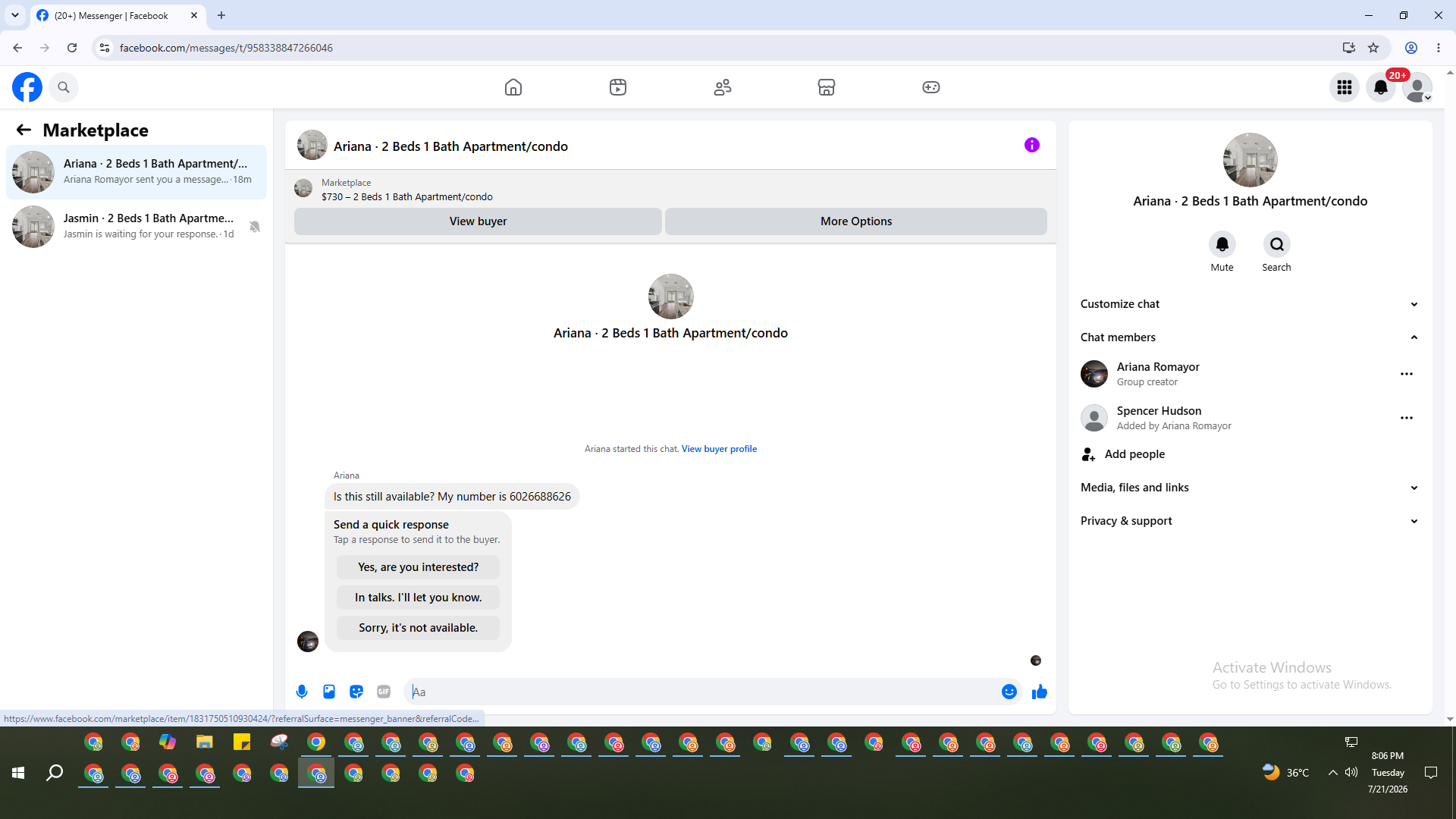Click the View buyer button

pos(478,221)
